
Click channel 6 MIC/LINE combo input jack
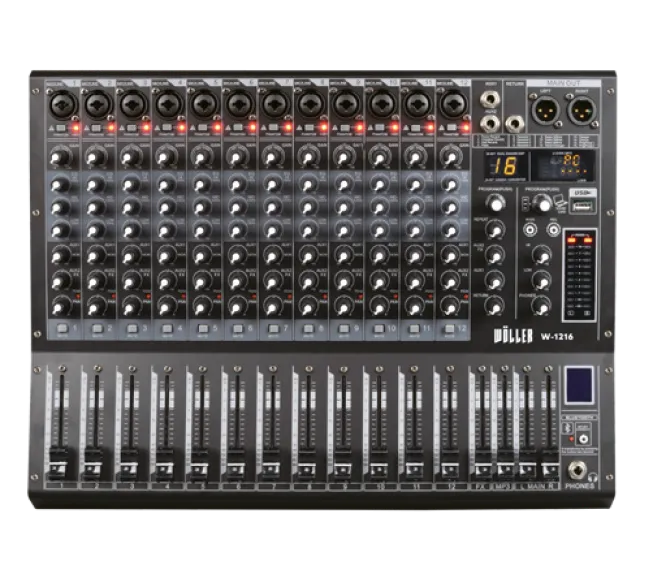[x=238, y=104]
